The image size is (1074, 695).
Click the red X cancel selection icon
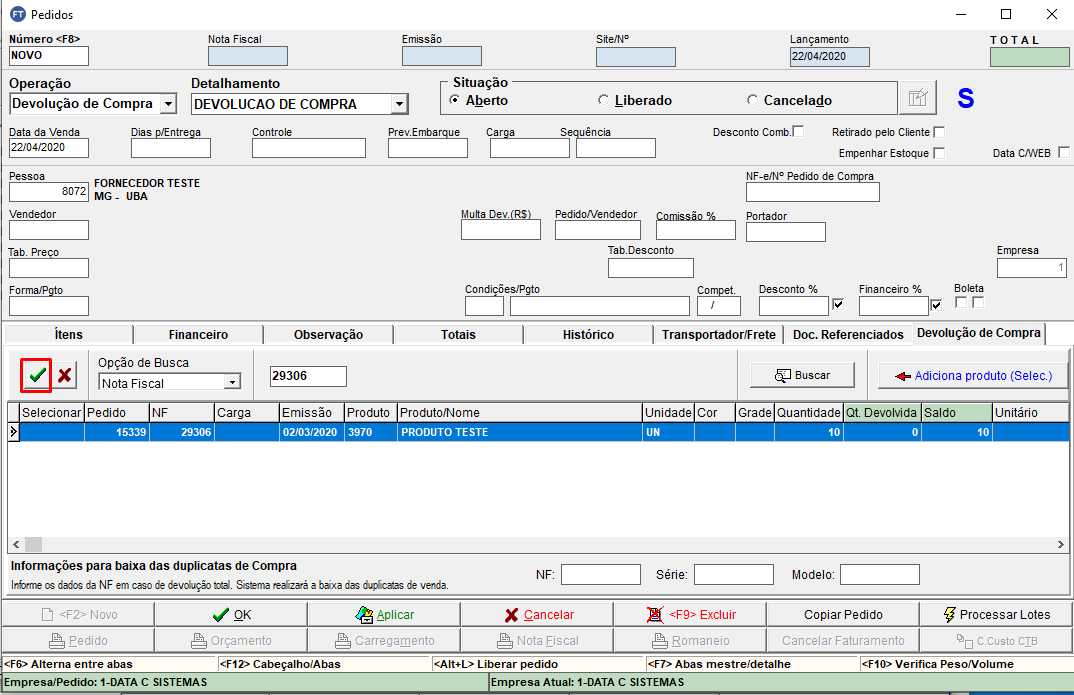[x=65, y=375]
